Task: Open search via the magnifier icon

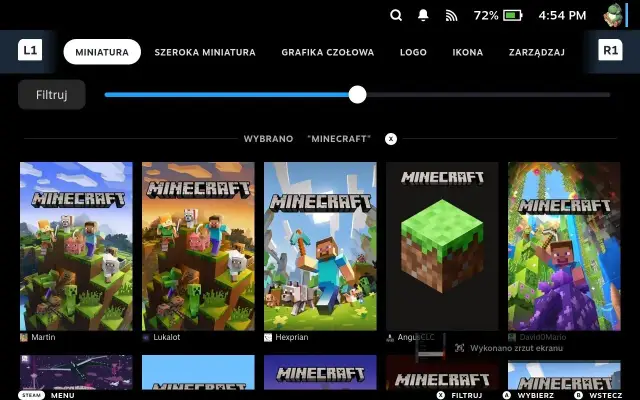Action: (x=396, y=16)
